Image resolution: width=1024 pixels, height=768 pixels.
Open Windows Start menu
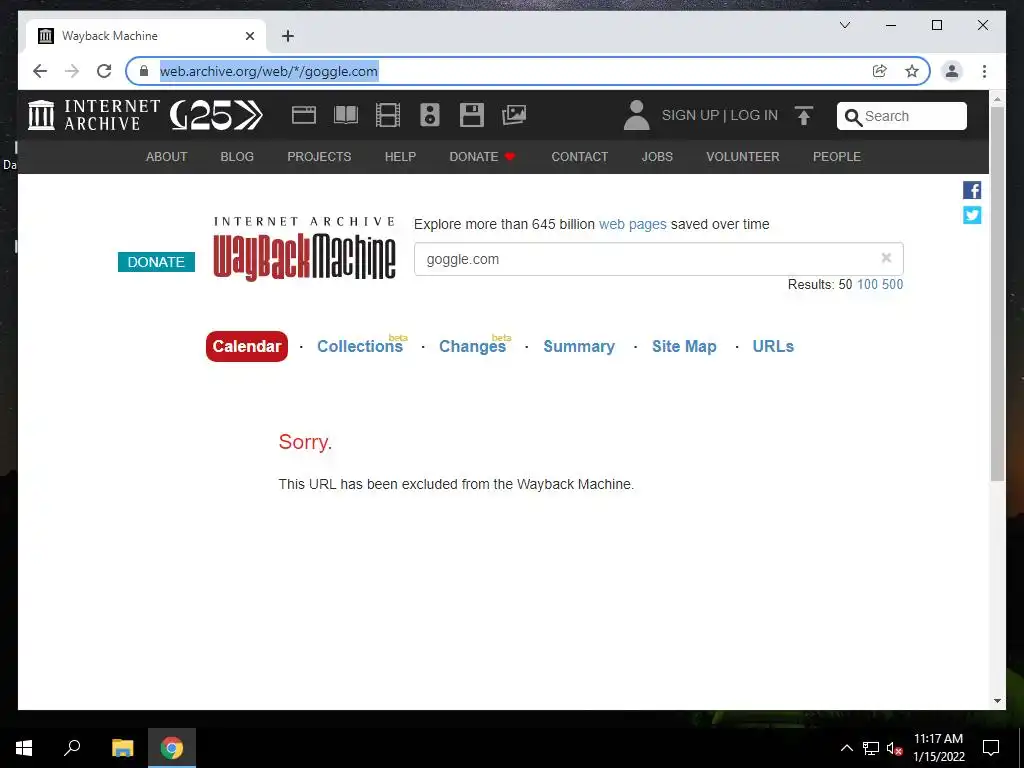tap(24, 748)
